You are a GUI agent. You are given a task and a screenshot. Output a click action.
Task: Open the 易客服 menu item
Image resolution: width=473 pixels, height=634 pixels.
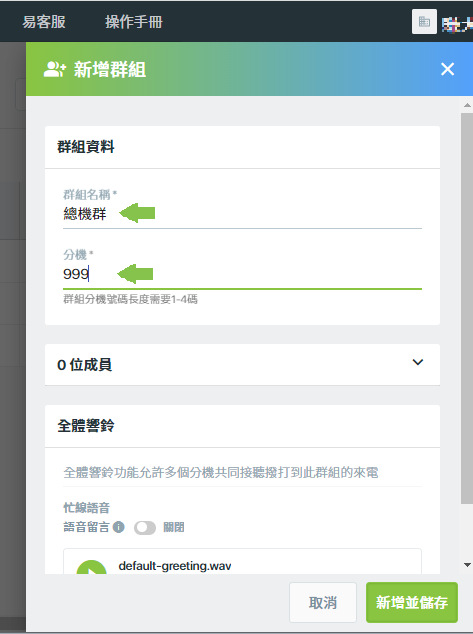point(44,22)
